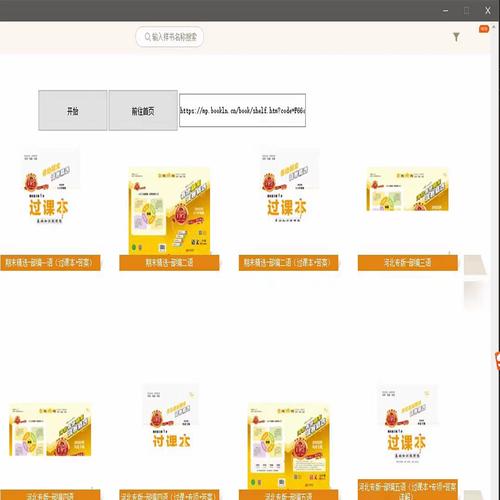
Task: Select the 期末精选-部编二语 label
Action: click(x=169, y=263)
